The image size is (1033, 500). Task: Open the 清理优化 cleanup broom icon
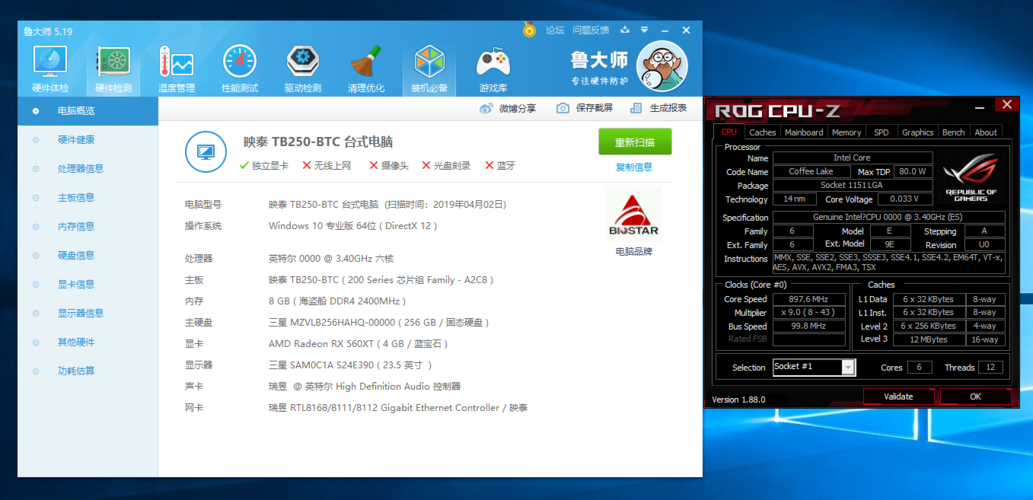[366, 69]
